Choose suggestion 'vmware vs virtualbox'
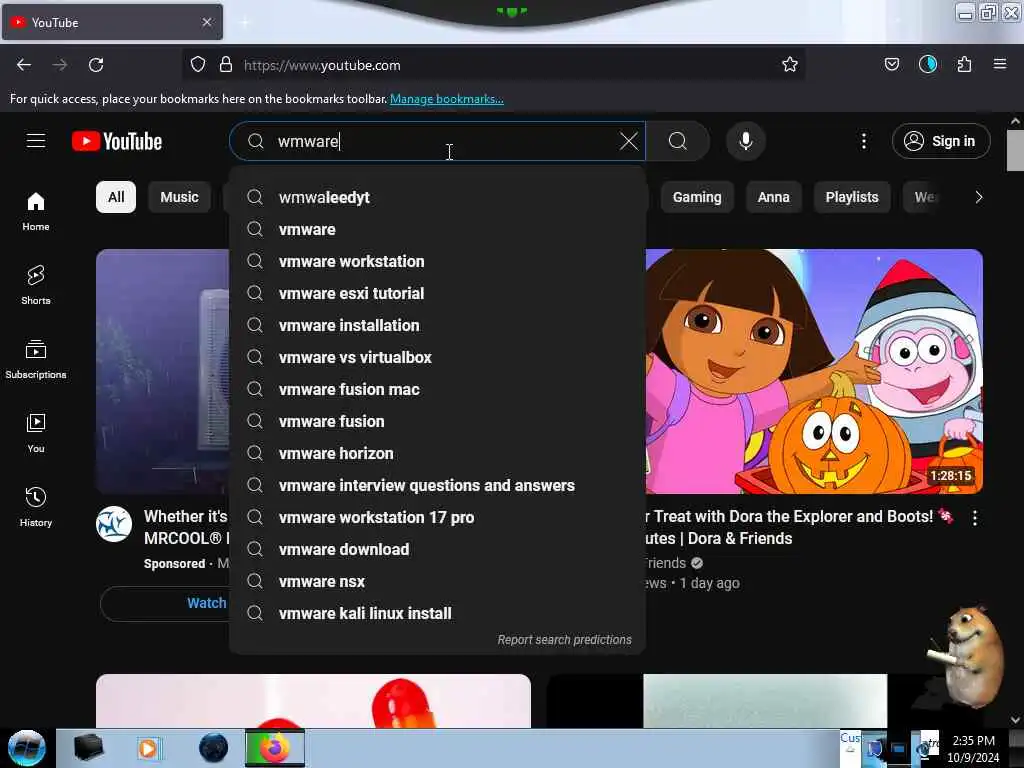 438,357
